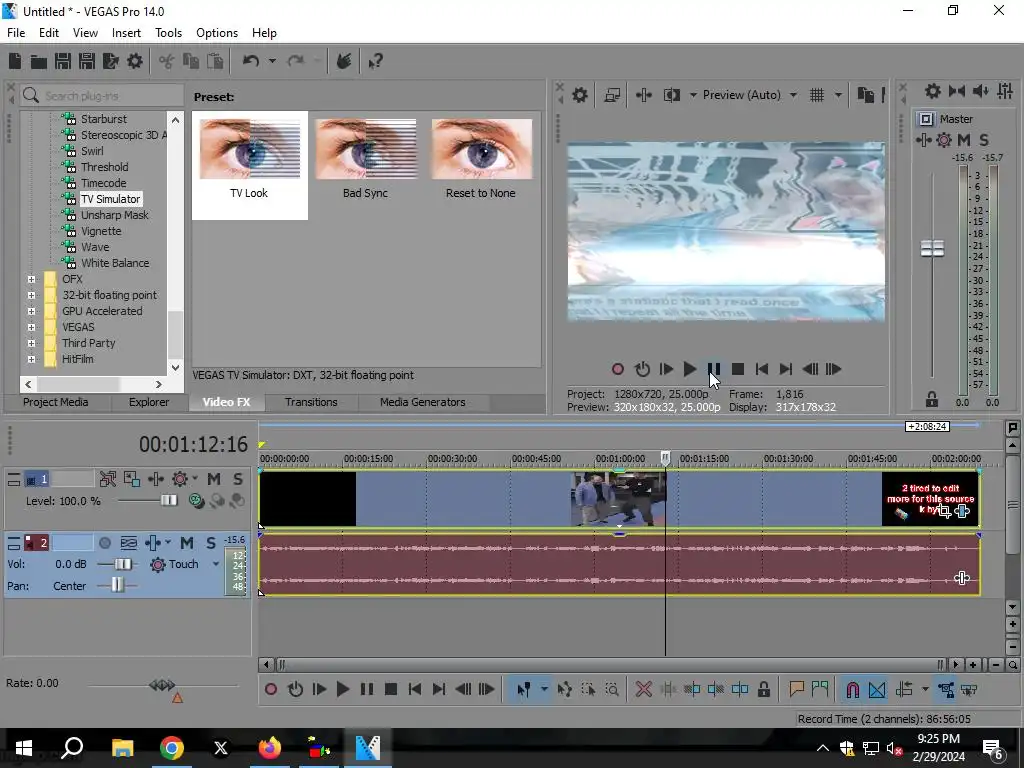Open the Insert menu
The height and width of the screenshot is (768, 1024).
[126, 33]
